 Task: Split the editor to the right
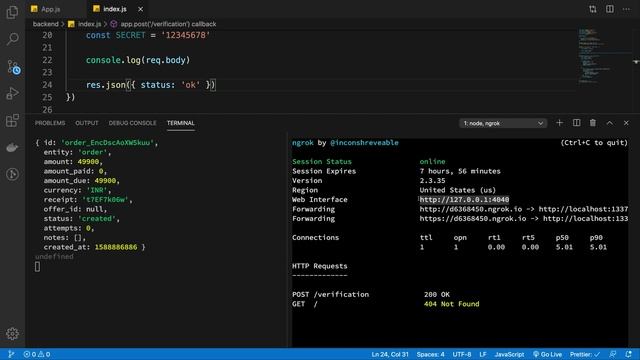609,9
